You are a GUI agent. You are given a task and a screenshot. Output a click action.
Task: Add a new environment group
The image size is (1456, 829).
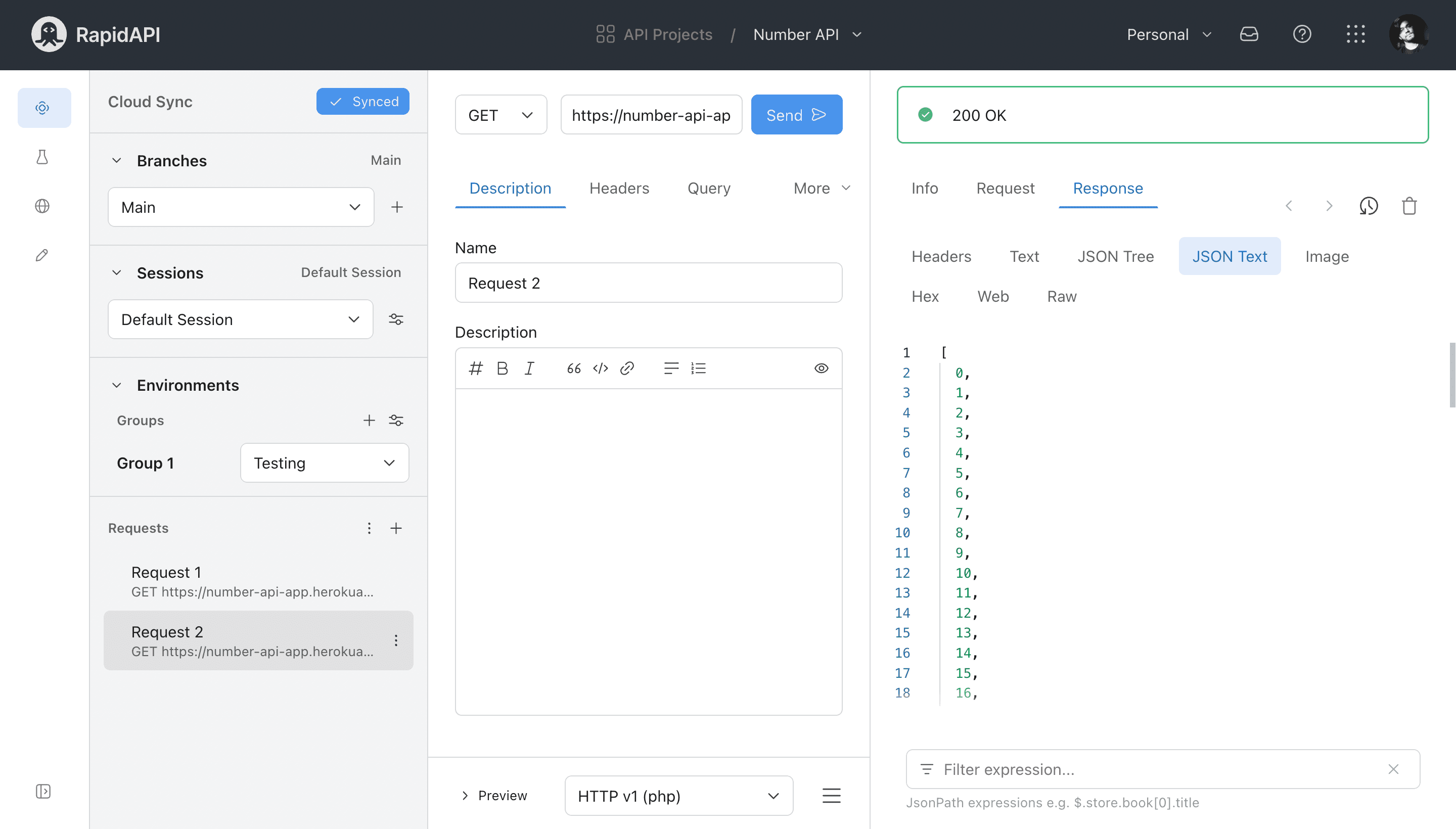tap(369, 420)
